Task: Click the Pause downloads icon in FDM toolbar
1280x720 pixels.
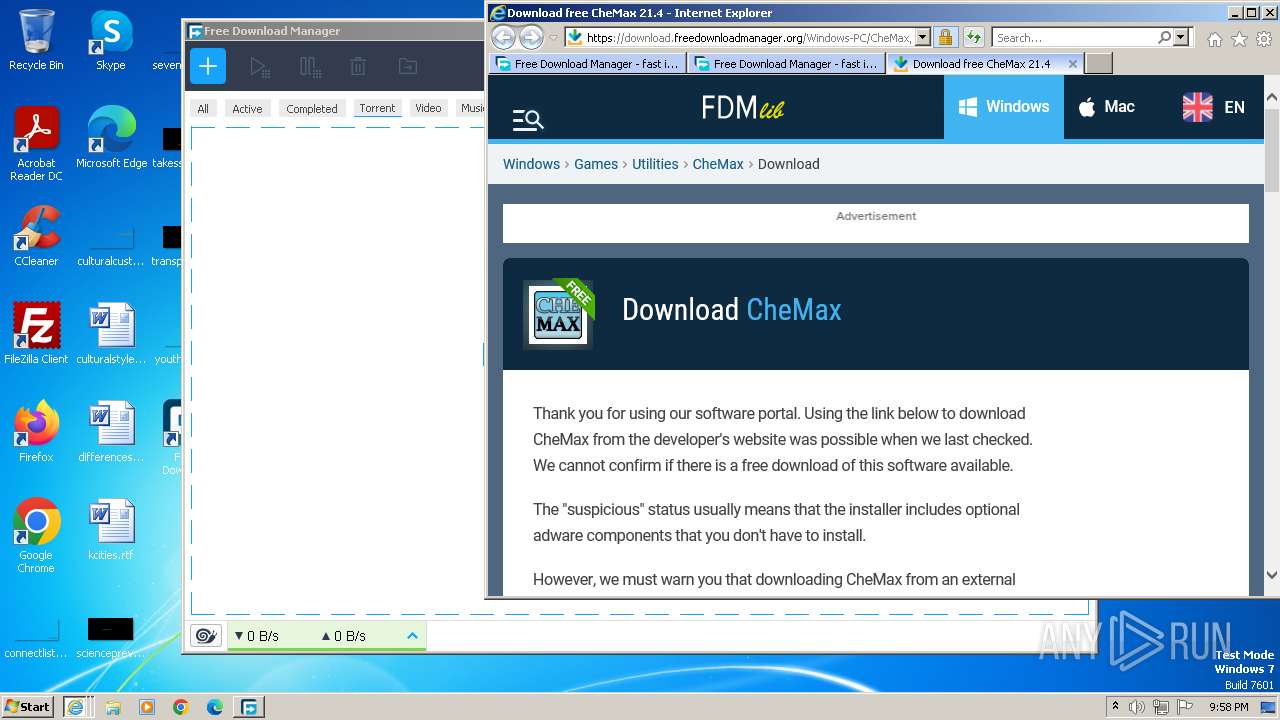Action: (x=310, y=67)
